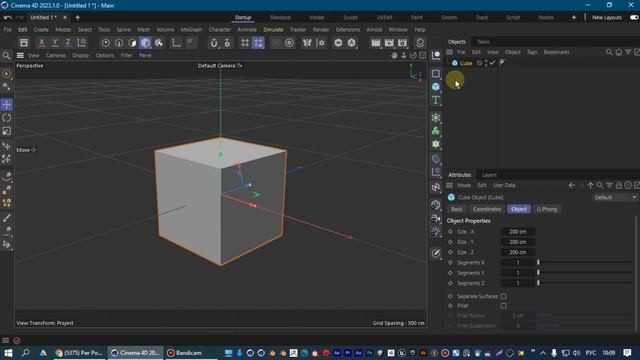Click the green gear Effector icon
Viewport: 640px width, 360px height.
pyautogui.click(x=436, y=144)
